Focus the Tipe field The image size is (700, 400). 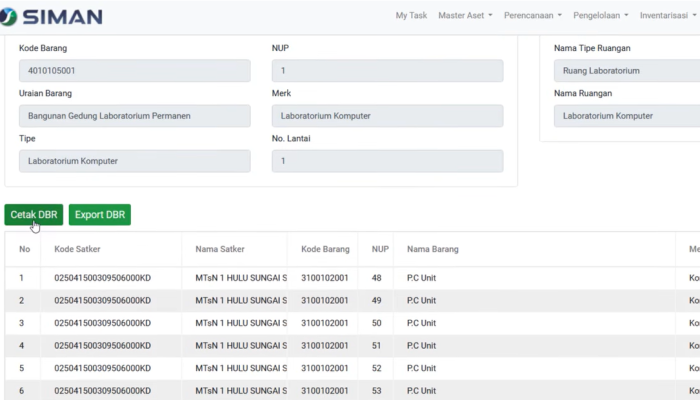[x=134, y=161]
